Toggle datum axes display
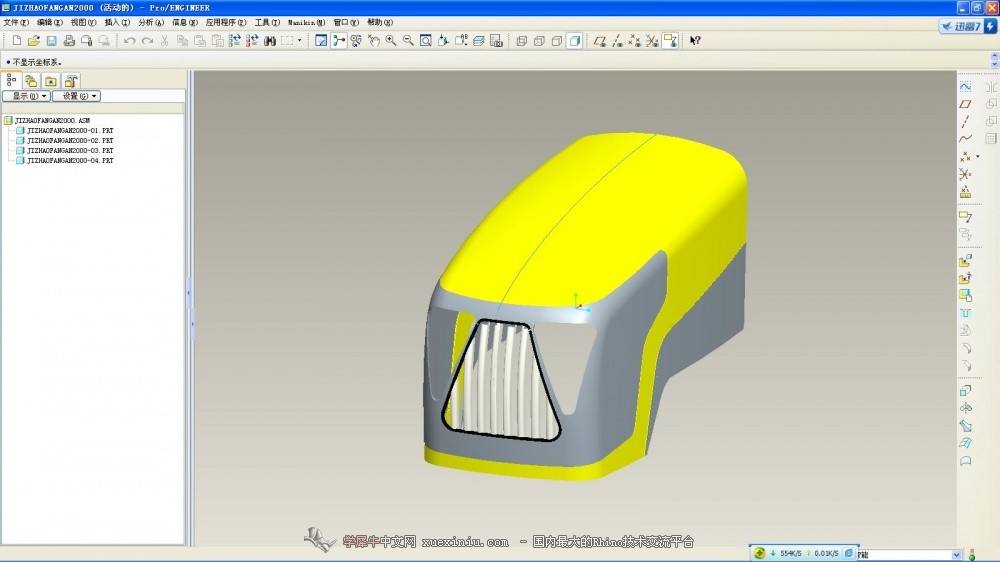This screenshot has height=562, width=1000. (x=617, y=41)
